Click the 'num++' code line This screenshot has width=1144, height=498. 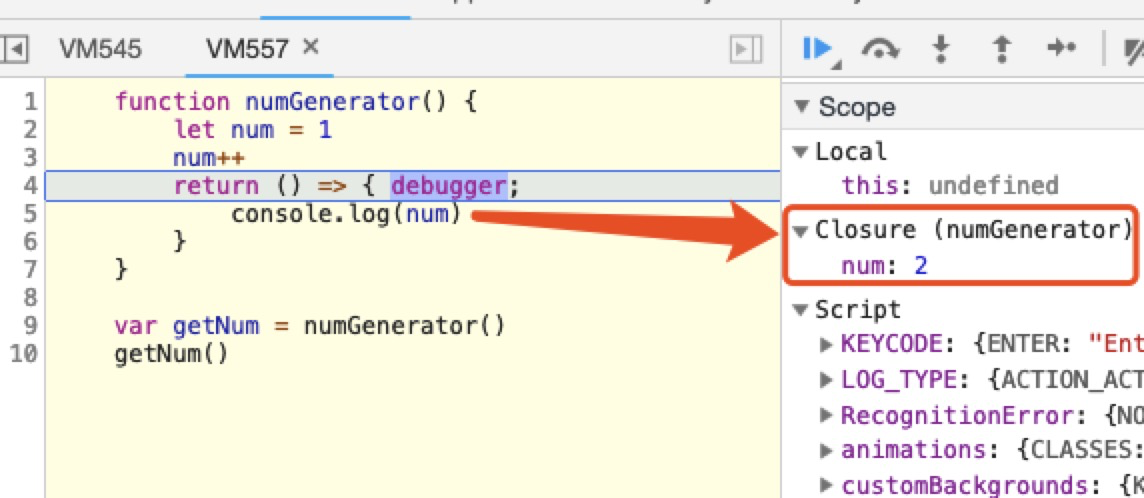tap(209, 157)
